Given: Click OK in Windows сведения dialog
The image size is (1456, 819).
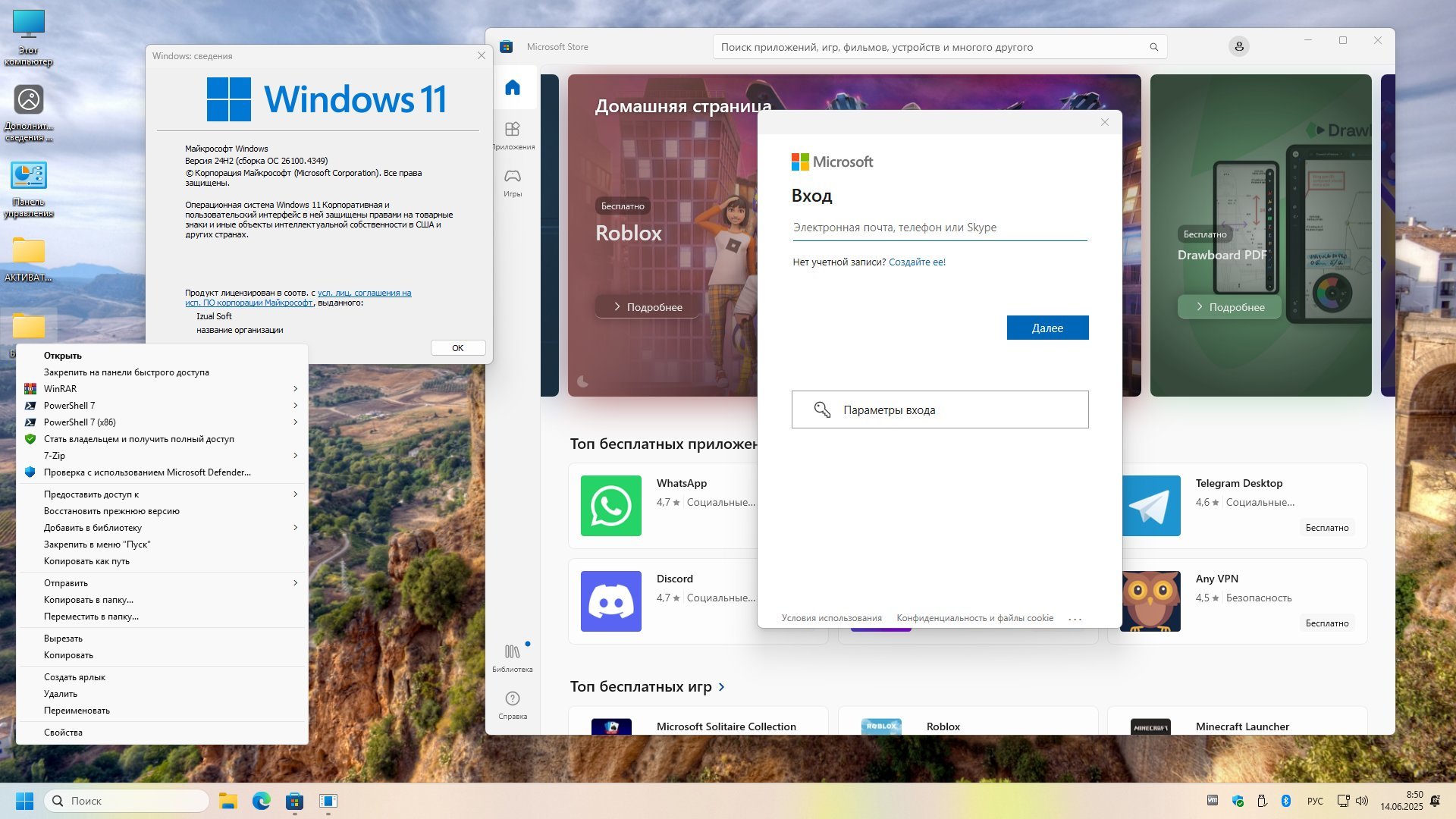Looking at the screenshot, I should tap(458, 348).
